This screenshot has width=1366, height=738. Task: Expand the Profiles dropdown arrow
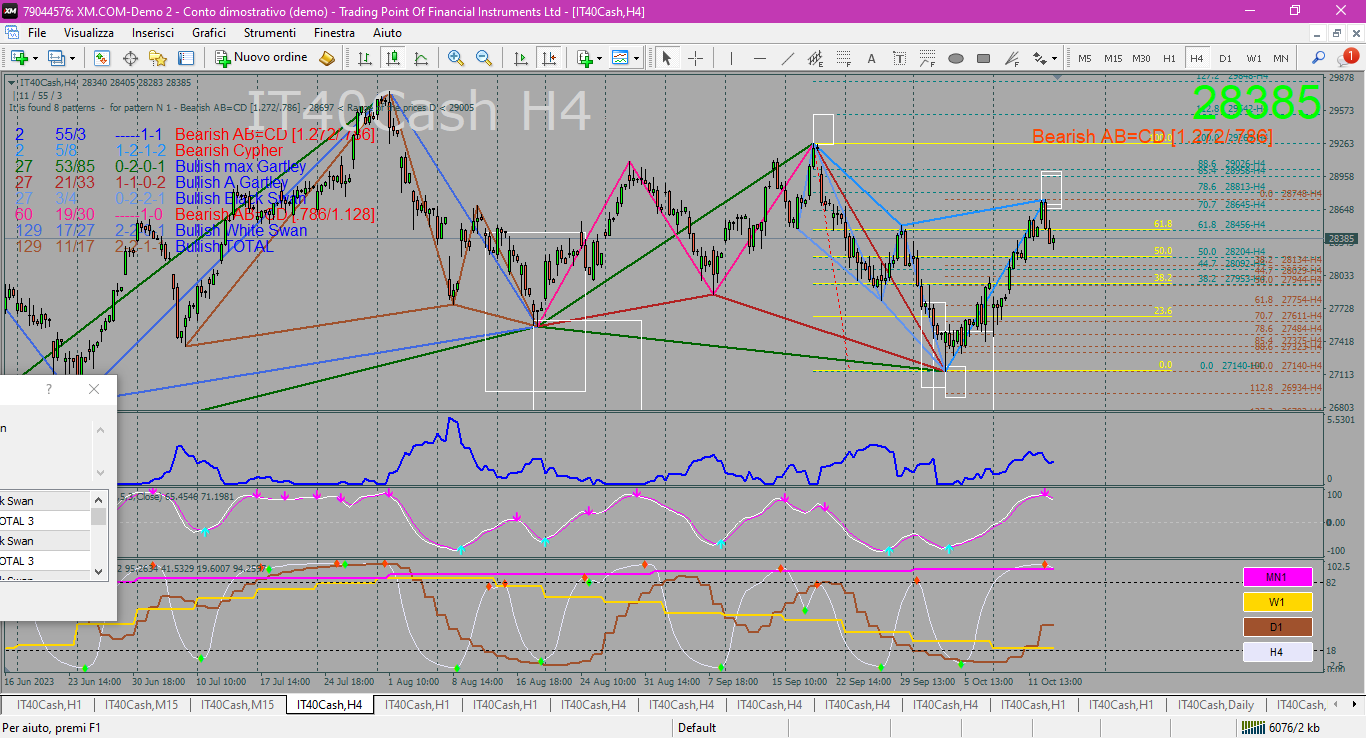[72, 58]
